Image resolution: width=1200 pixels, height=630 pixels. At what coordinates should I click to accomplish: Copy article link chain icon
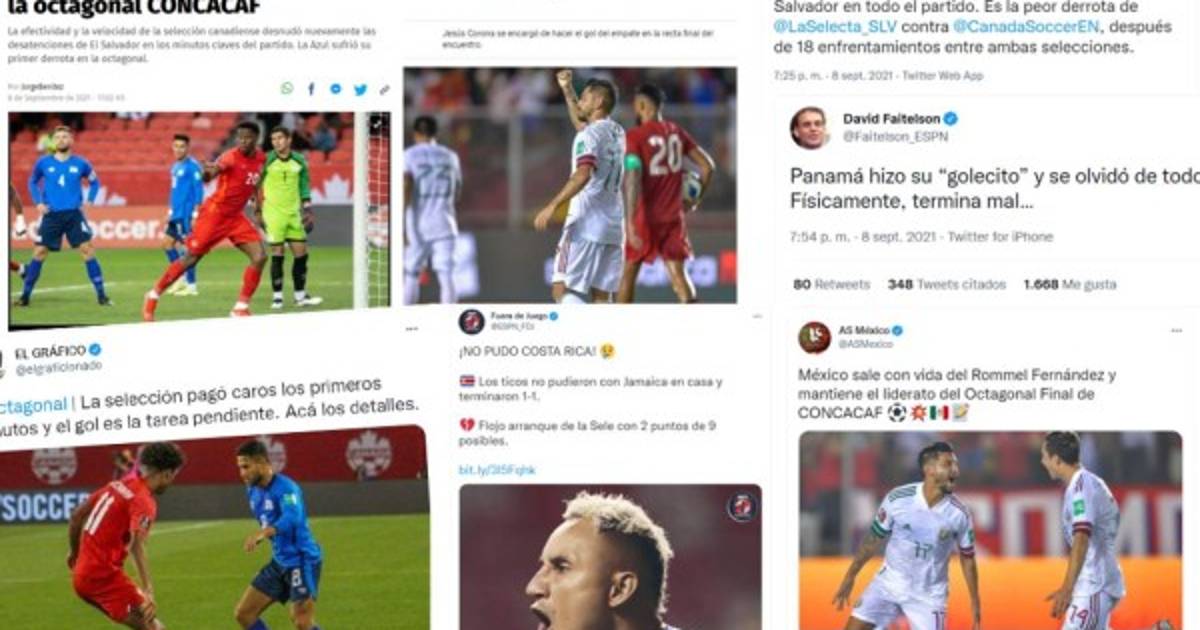[384, 90]
